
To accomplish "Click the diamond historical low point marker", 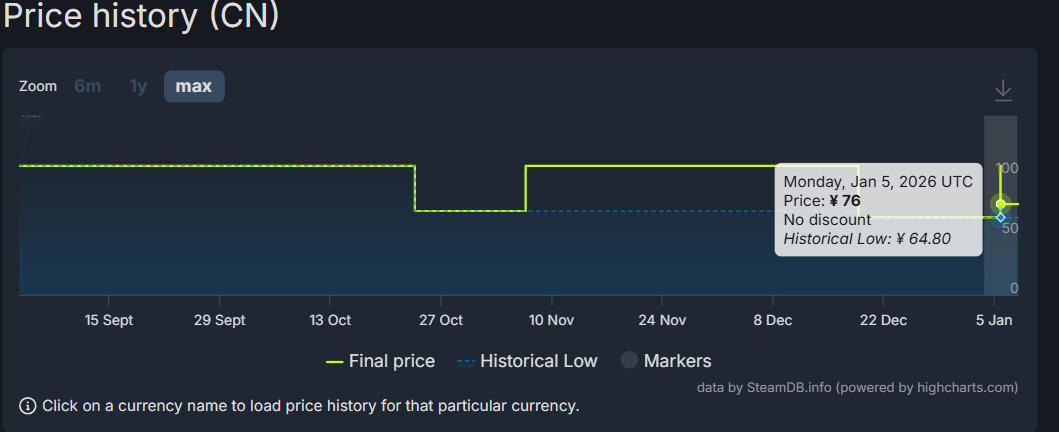I will tap(1000, 217).
